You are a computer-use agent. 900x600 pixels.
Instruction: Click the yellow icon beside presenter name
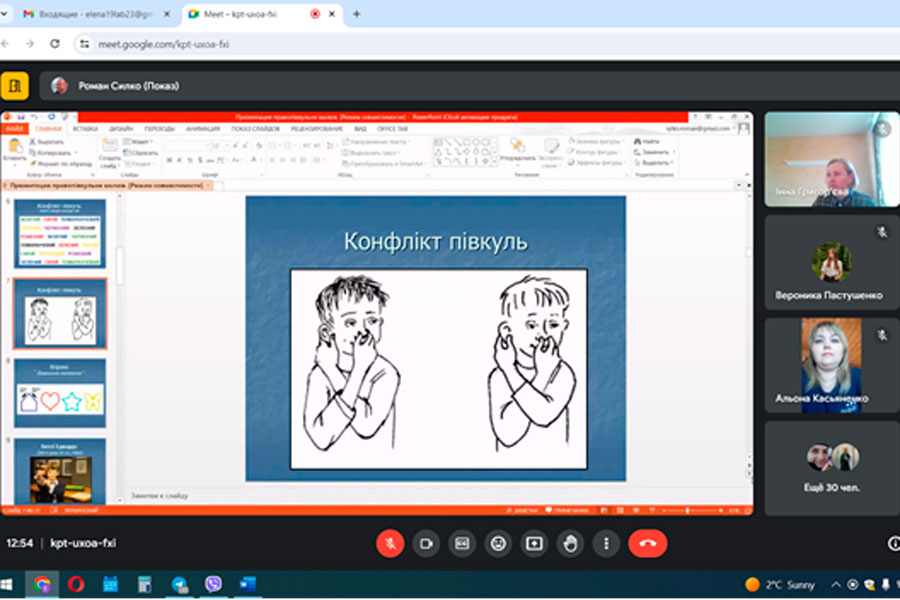[15, 86]
